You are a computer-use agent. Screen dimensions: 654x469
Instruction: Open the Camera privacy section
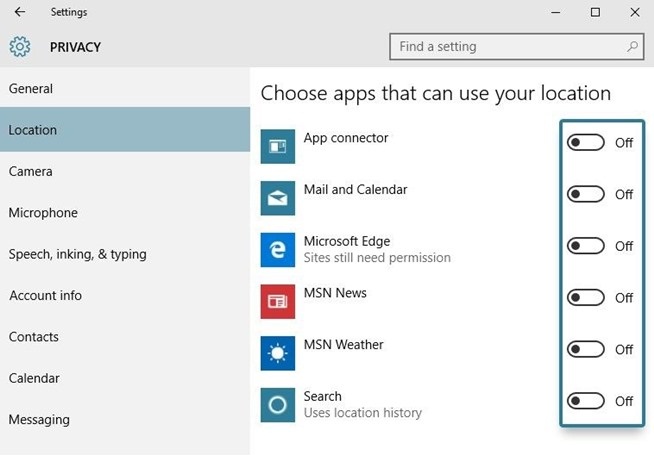tap(31, 171)
